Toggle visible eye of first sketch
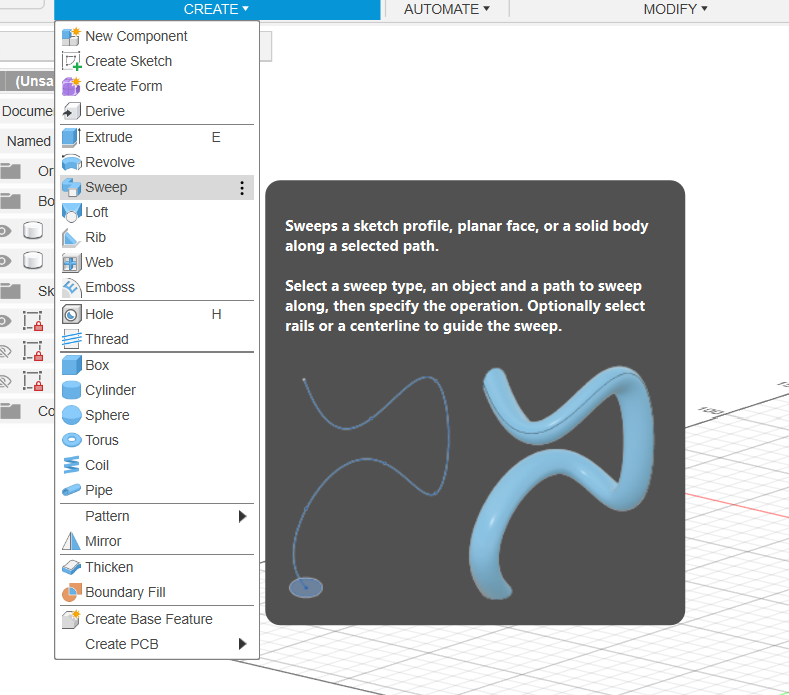 (5, 321)
